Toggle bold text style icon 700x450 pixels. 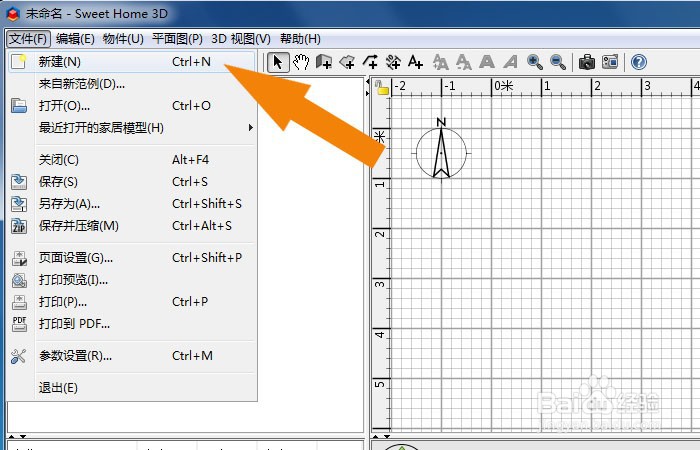(487, 62)
